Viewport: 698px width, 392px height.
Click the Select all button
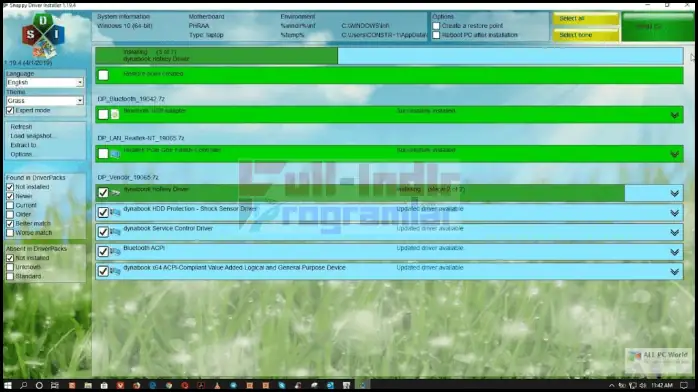(586, 19)
